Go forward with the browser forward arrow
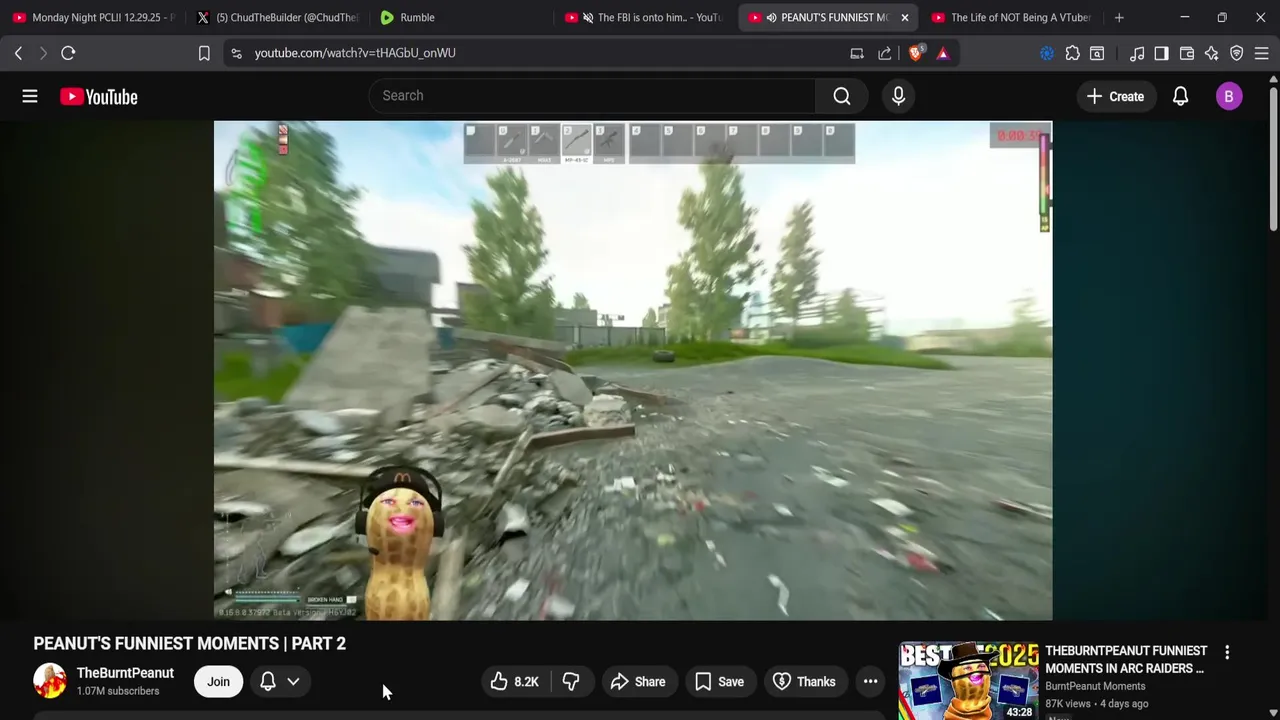This screenshot has width=1280, height=720. coord(43,53)
